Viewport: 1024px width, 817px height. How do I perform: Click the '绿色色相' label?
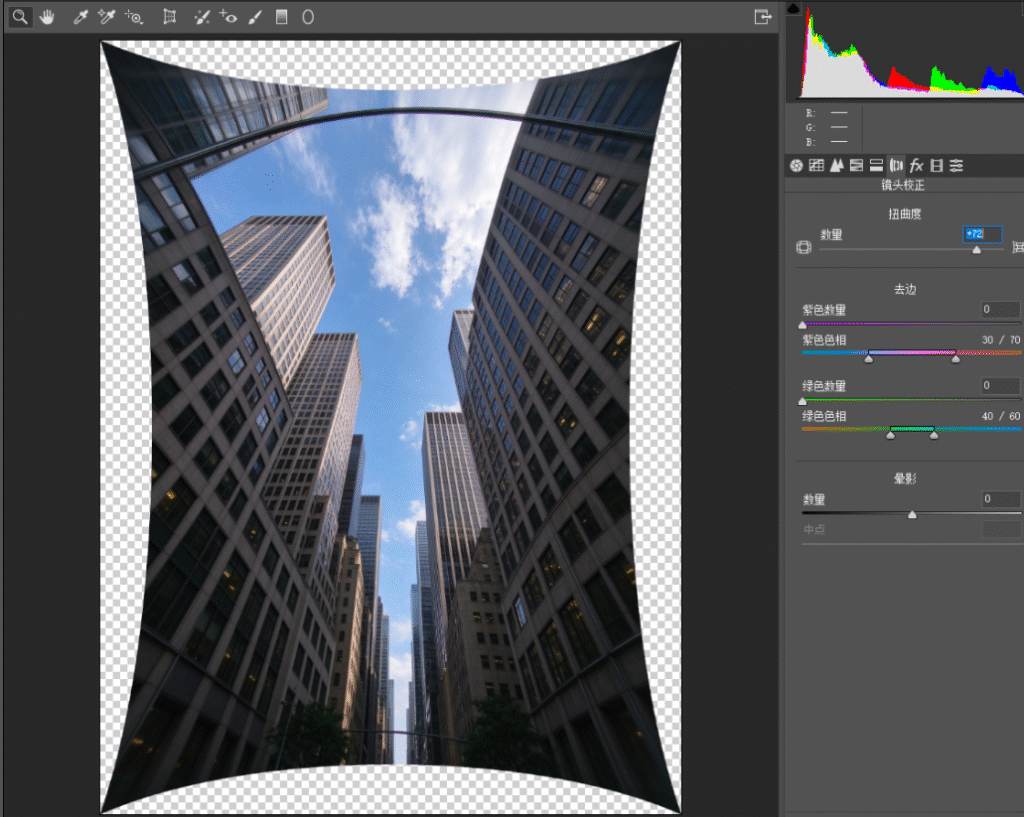(824, 417)
